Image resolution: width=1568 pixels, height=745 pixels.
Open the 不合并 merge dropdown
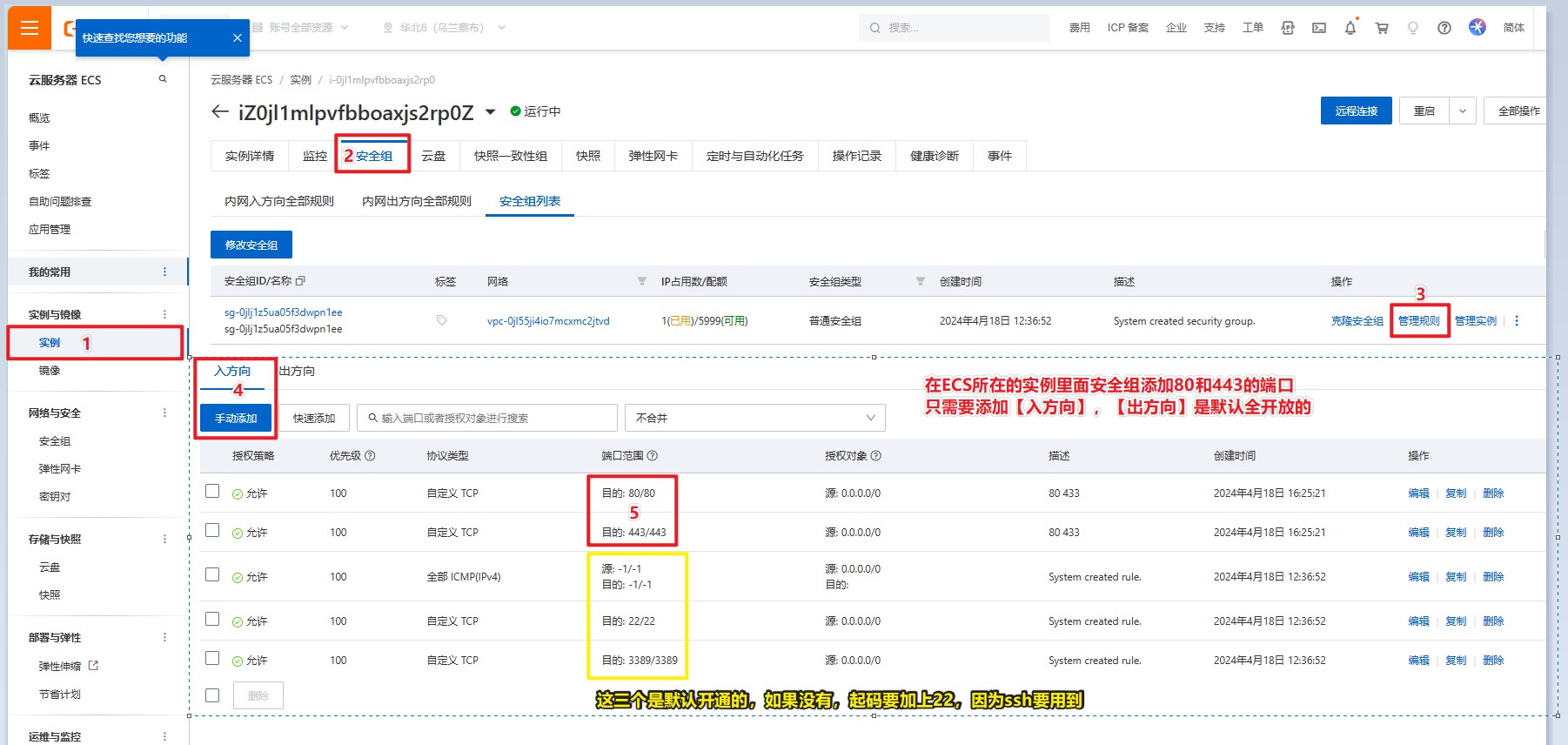coord(755,418)
